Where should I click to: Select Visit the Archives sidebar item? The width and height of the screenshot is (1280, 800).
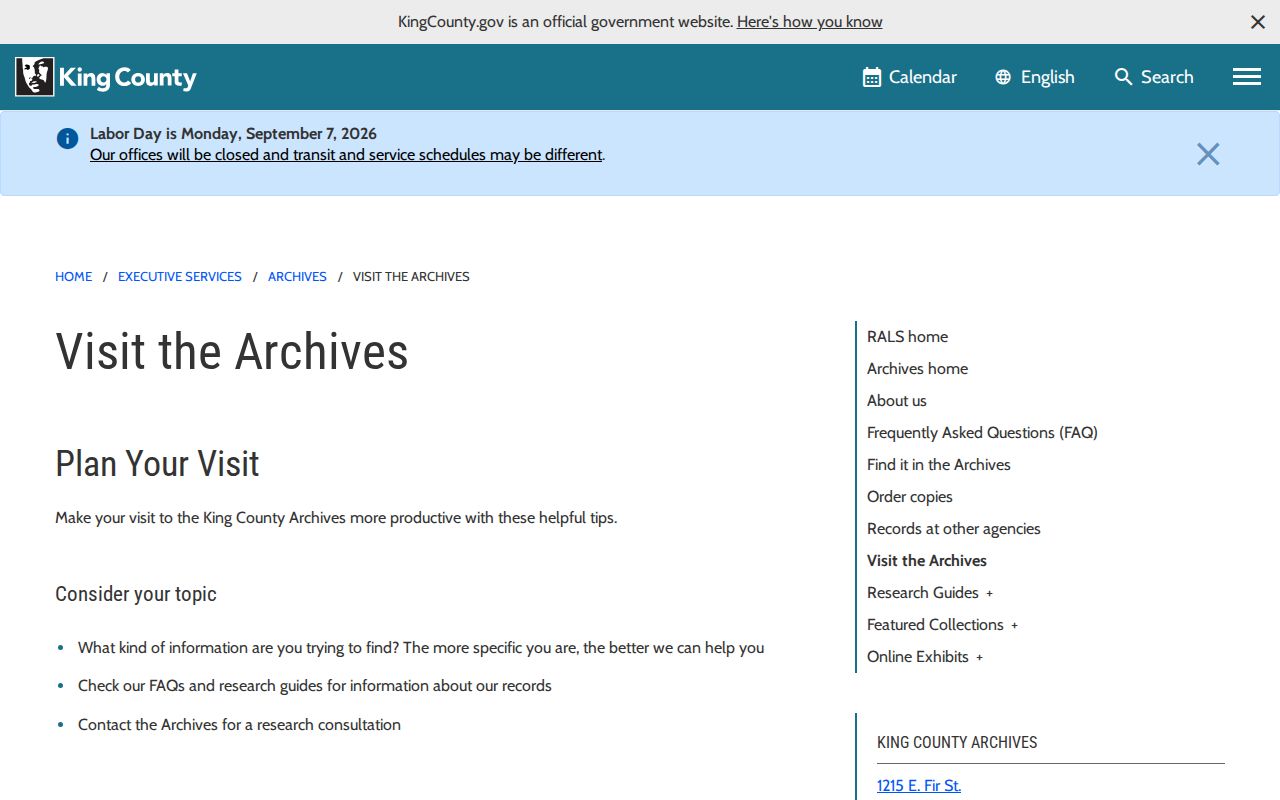coord(927,561)
